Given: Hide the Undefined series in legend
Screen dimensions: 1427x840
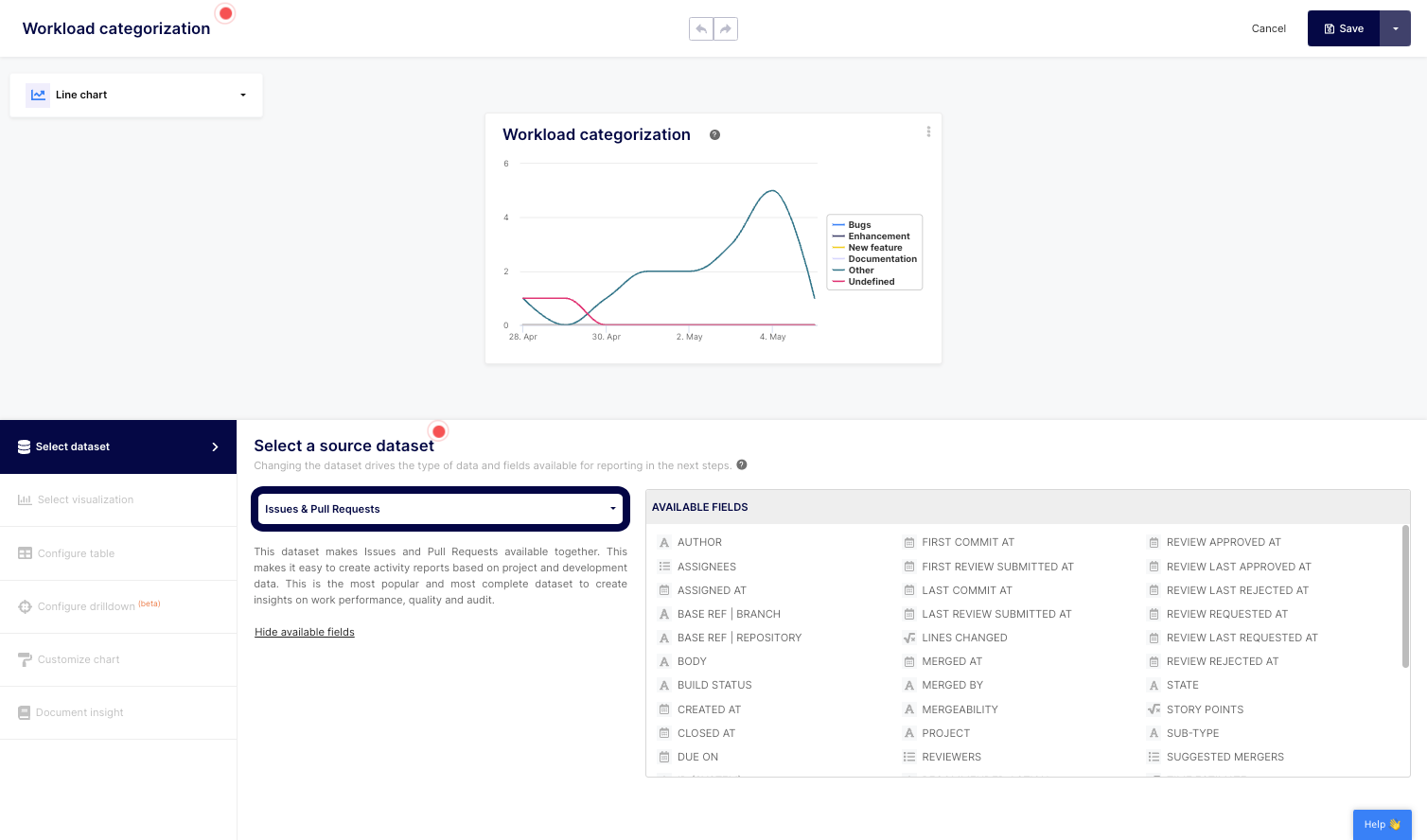Looking at the screenshot, I should (x=871, y=282).
